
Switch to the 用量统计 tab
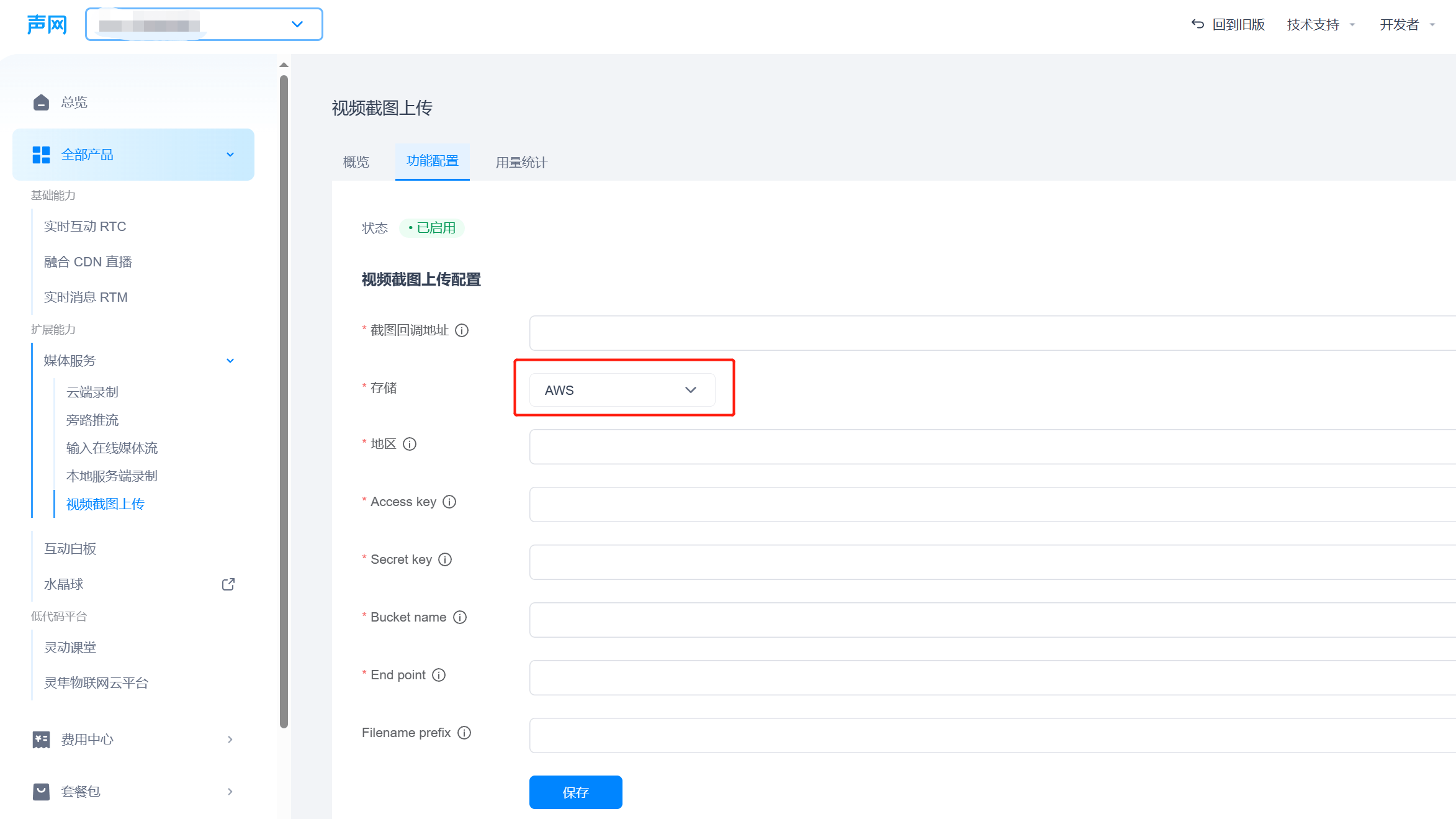521,162
